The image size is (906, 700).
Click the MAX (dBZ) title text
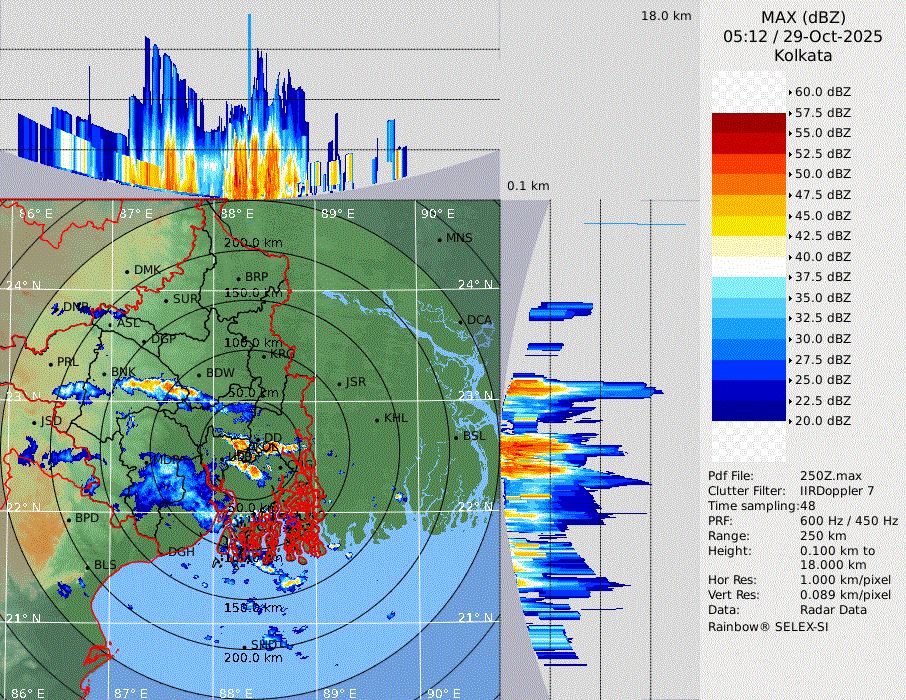(803, 17)
